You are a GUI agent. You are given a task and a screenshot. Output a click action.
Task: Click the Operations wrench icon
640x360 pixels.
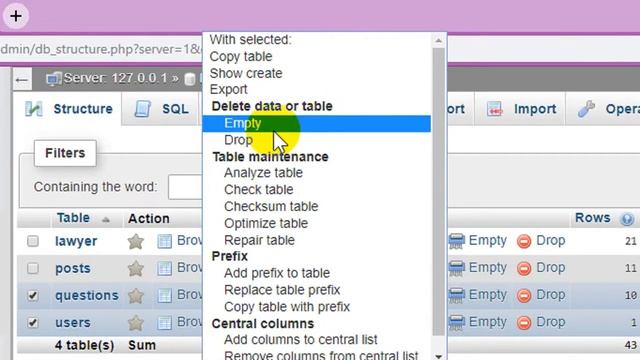click(587, 109)
